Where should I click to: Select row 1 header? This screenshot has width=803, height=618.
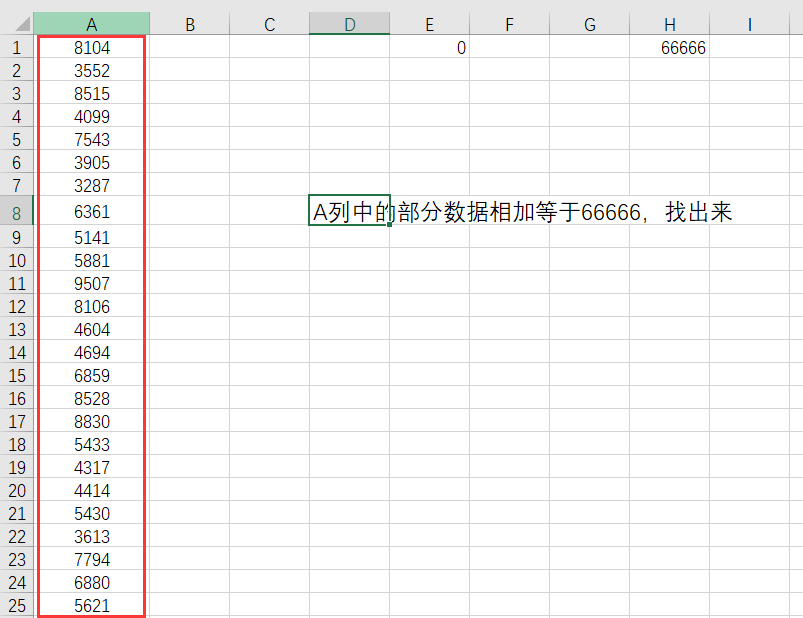16,47
